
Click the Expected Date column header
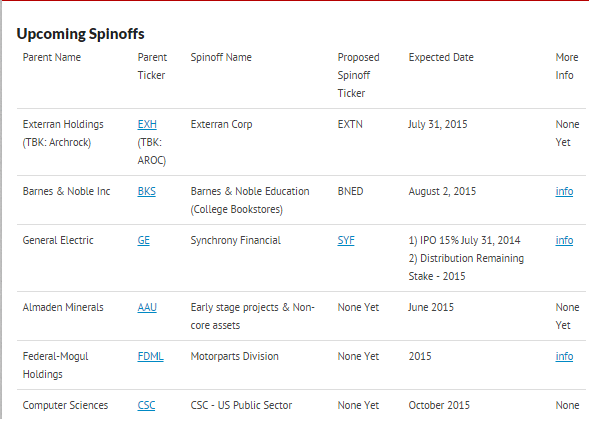[441, 57]
